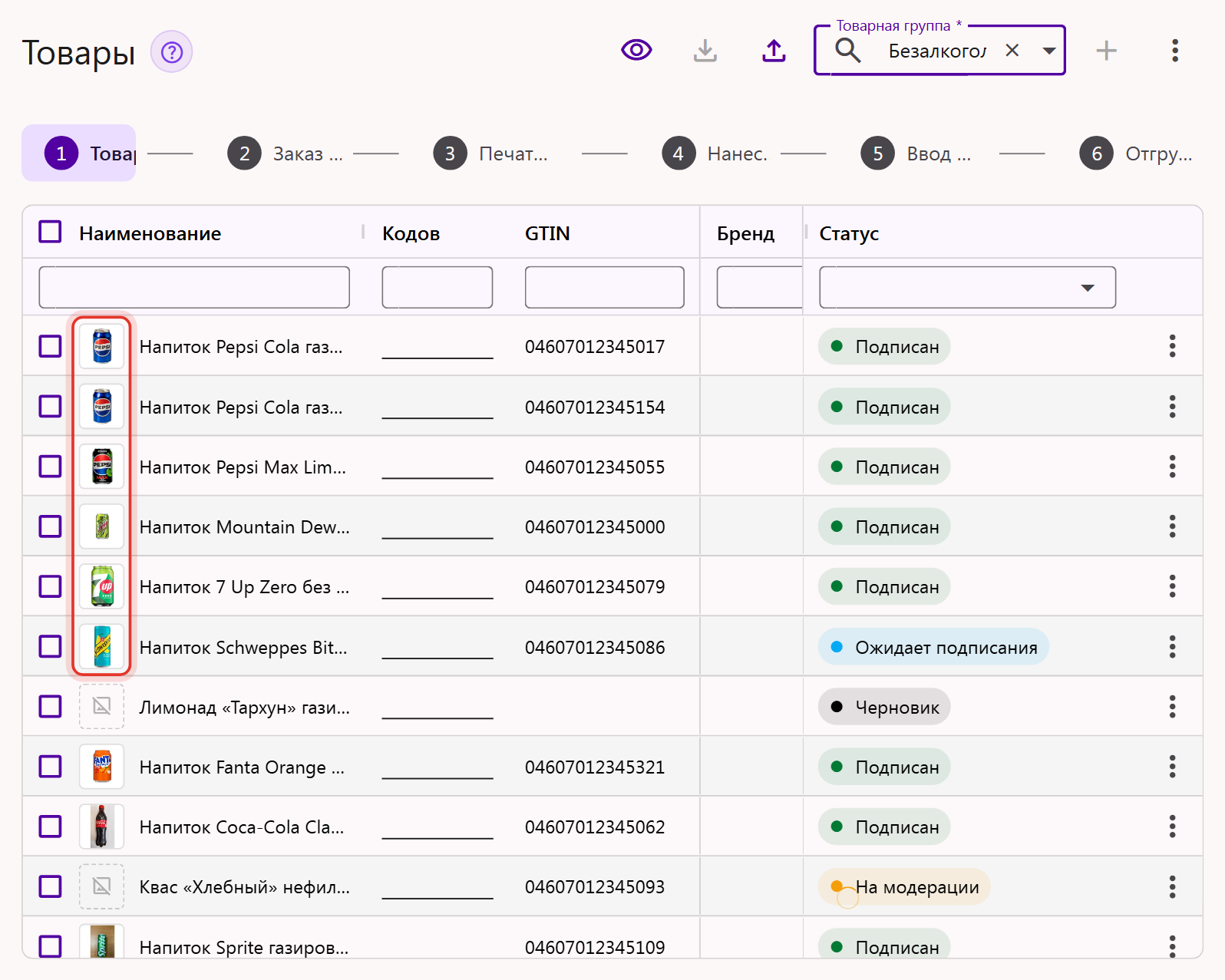Open row menu for Лимонад «Тархун»

click(1172, 707)
